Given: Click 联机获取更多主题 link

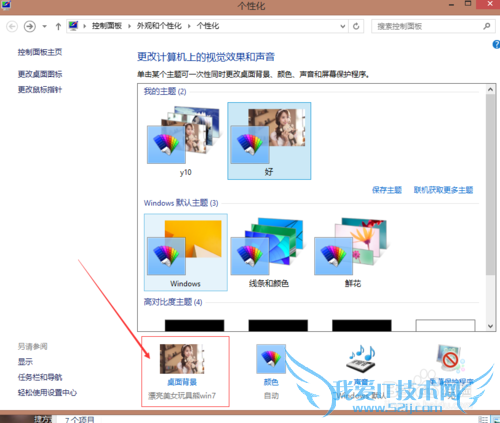Looking at the screenshot, I should pos(443,190).
